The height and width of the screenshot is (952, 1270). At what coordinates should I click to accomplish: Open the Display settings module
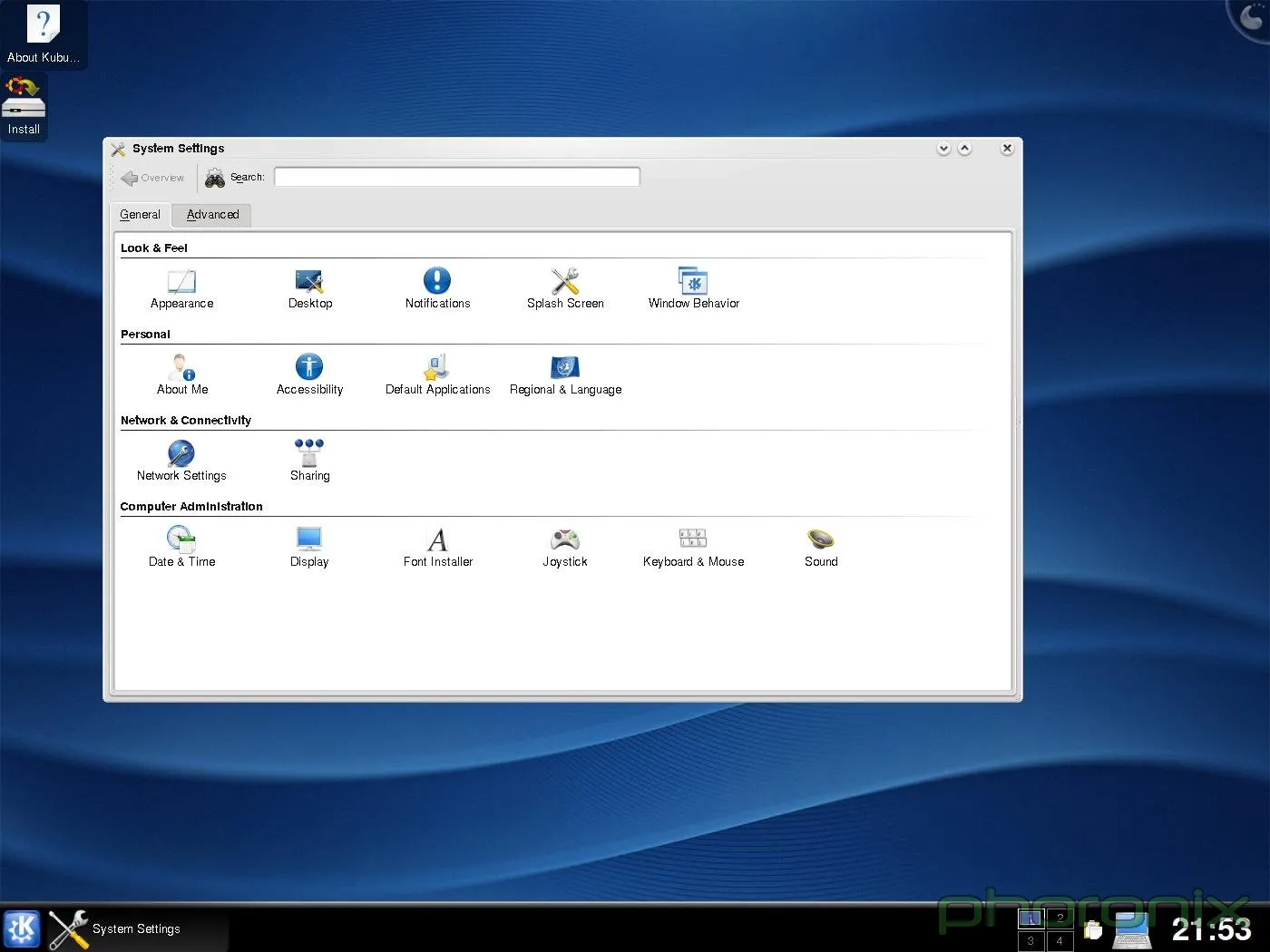pos(309,548)
